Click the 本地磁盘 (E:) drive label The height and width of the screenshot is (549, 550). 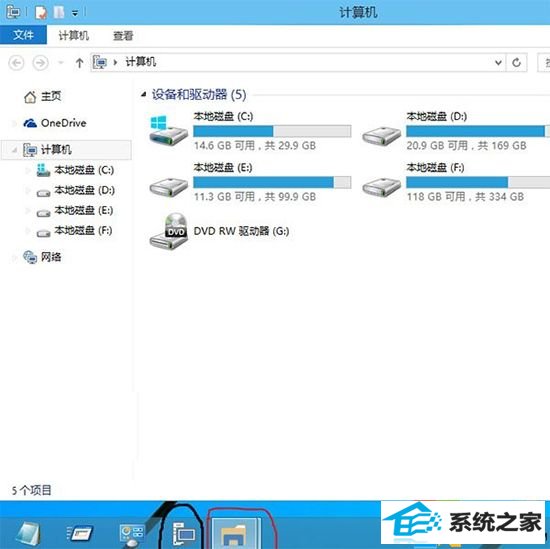tap(223, 167)
